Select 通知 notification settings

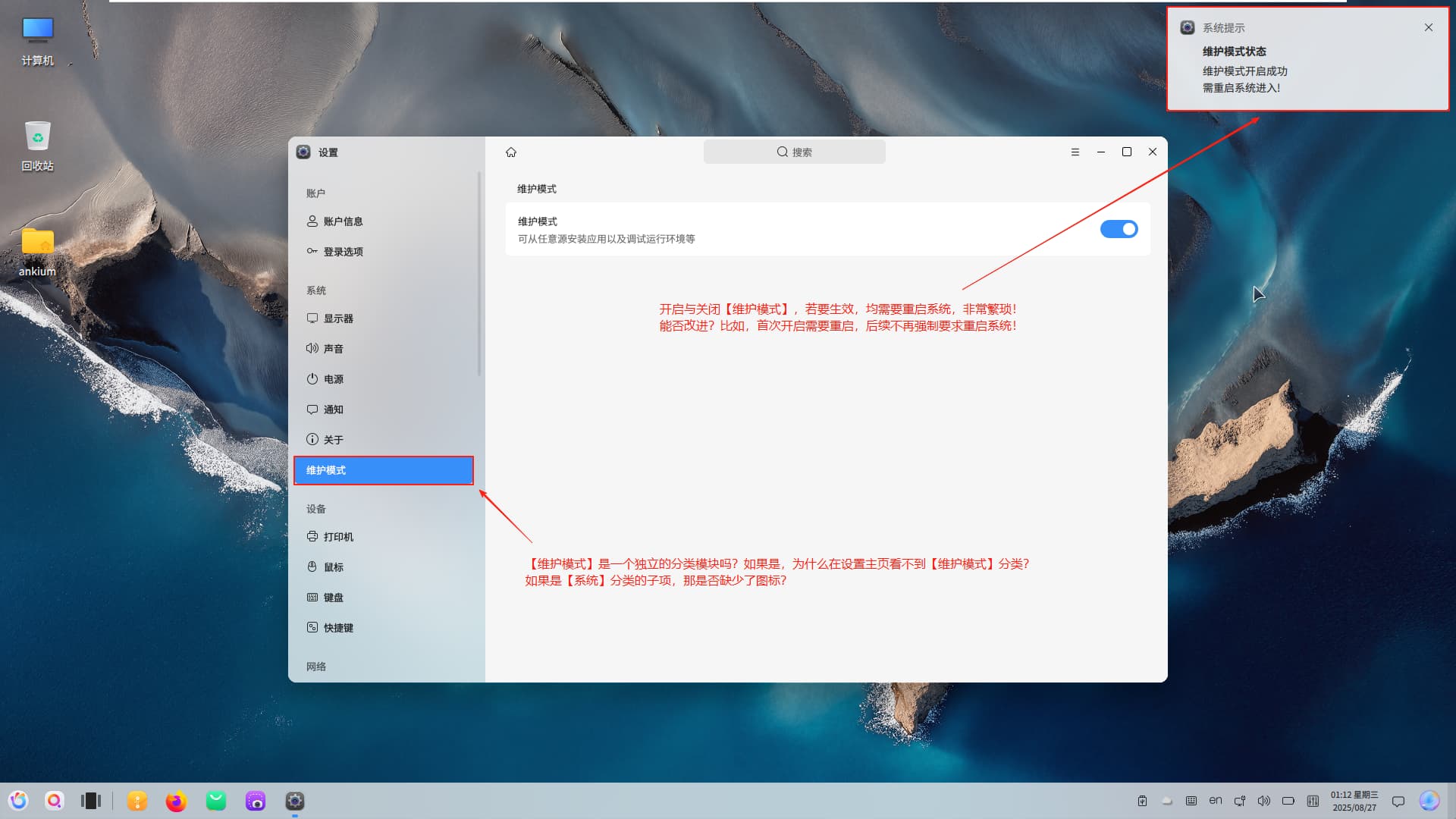333,409
